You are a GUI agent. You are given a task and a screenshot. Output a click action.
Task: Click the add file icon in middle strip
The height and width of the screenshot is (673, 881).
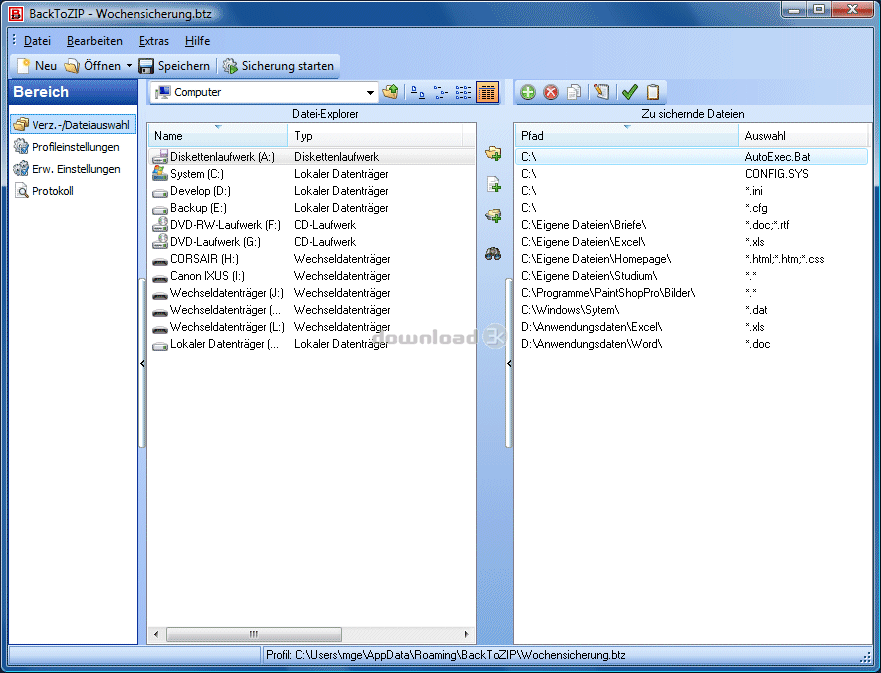(x=493, y=184)
